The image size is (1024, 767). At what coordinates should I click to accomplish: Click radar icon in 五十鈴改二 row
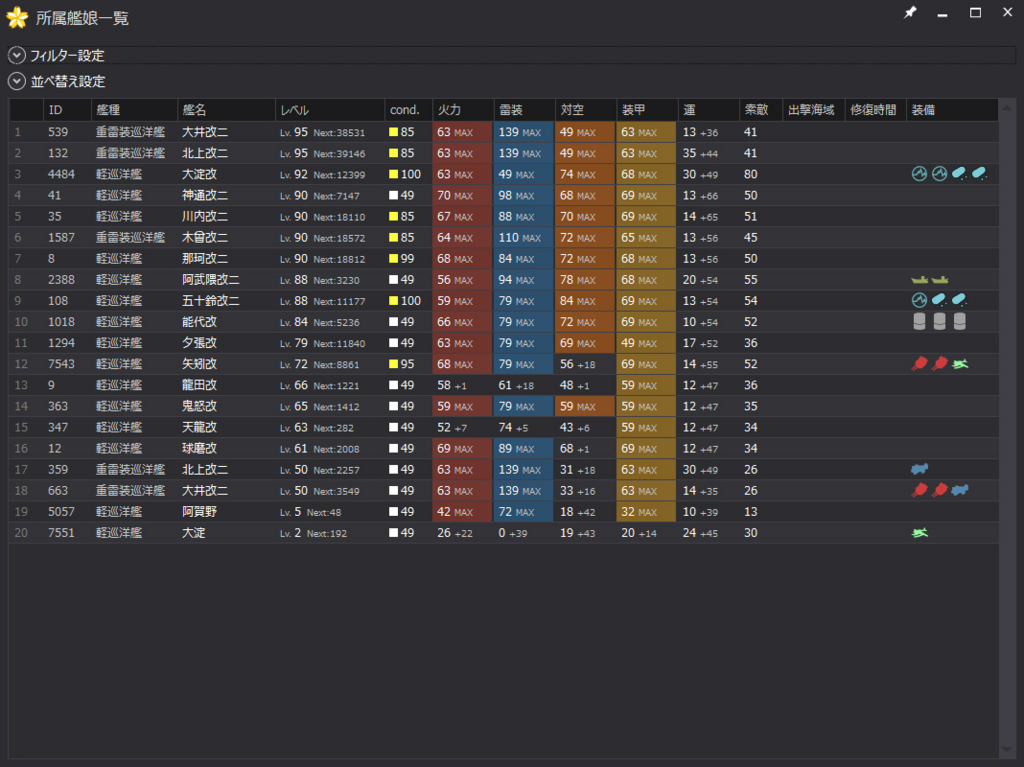(x=920, y=301)
